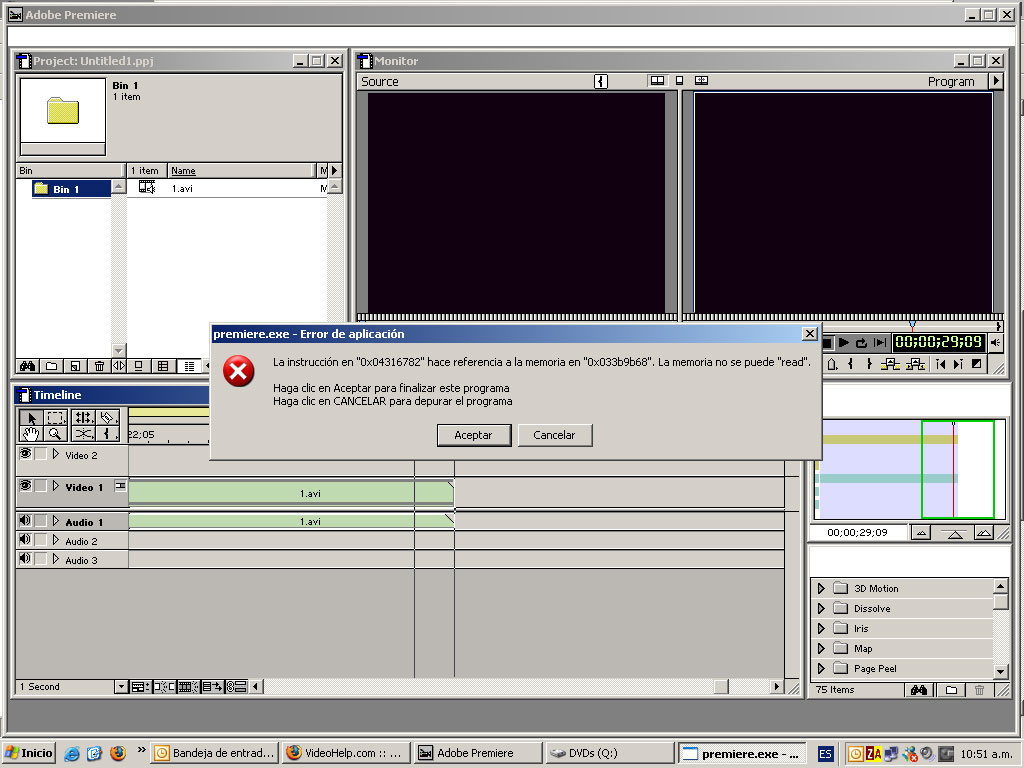Click the Navigator zoom in button
Viewport: 1024px width, 768px height.
pos(984,533)
